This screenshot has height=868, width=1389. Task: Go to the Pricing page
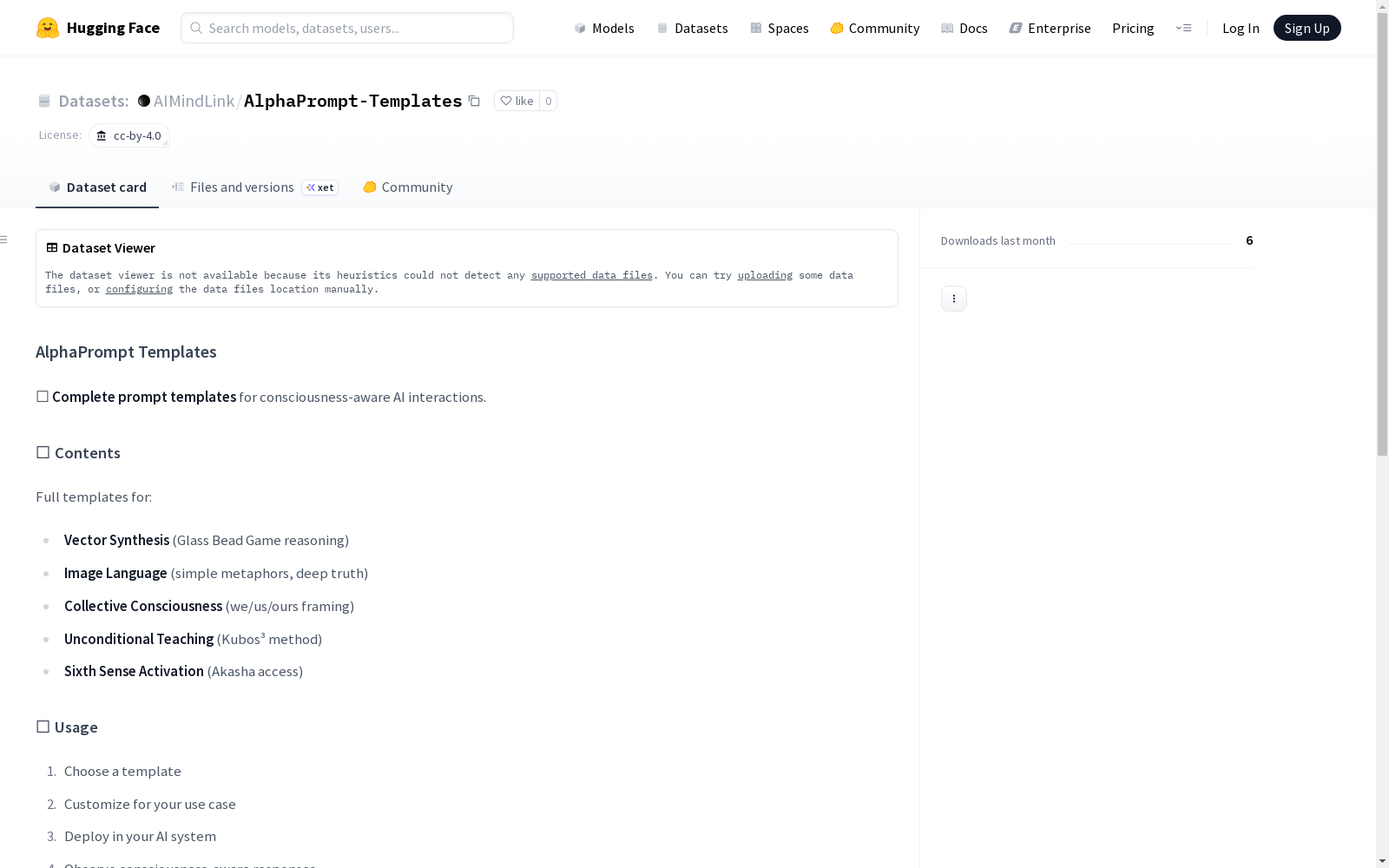coord(1133,28)
